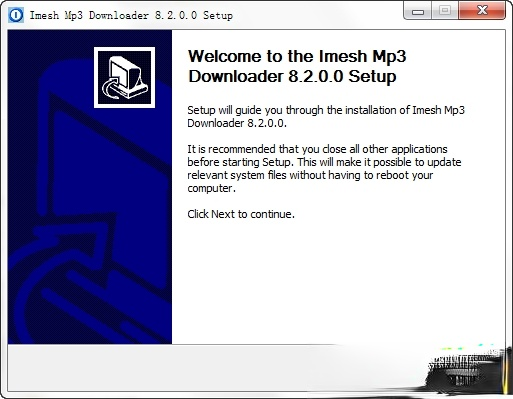Click the 'Setup will guide you through' paragraph
This screenshot has height=399, width=513.
tap(326, 116)
